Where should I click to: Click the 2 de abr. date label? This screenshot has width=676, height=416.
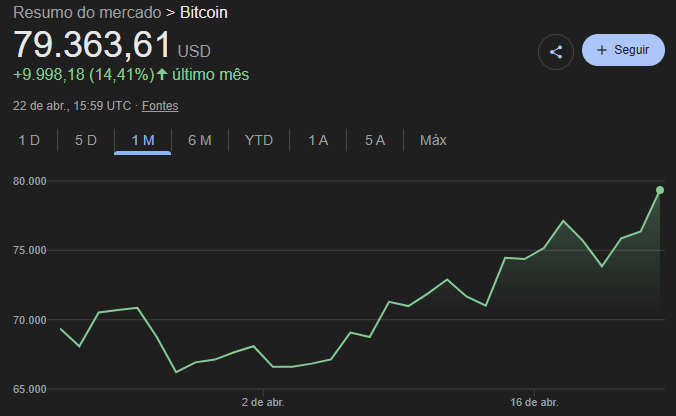pos(263,403)
